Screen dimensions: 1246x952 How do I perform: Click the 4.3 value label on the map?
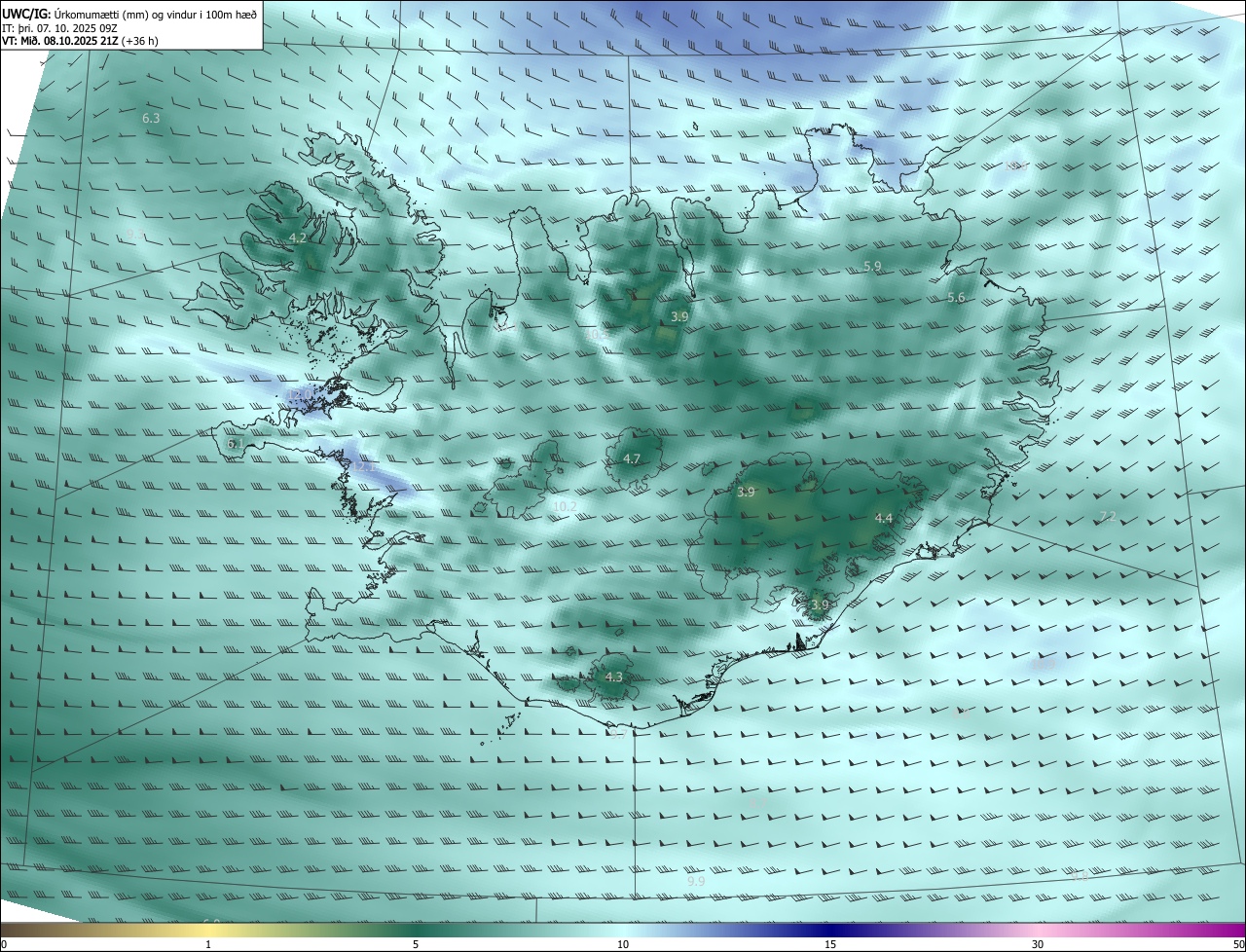coord(613,677)
